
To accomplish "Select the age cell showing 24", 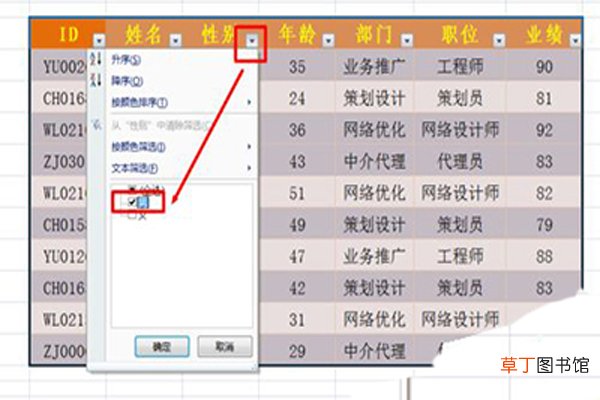I will click(x=297, y=98).
